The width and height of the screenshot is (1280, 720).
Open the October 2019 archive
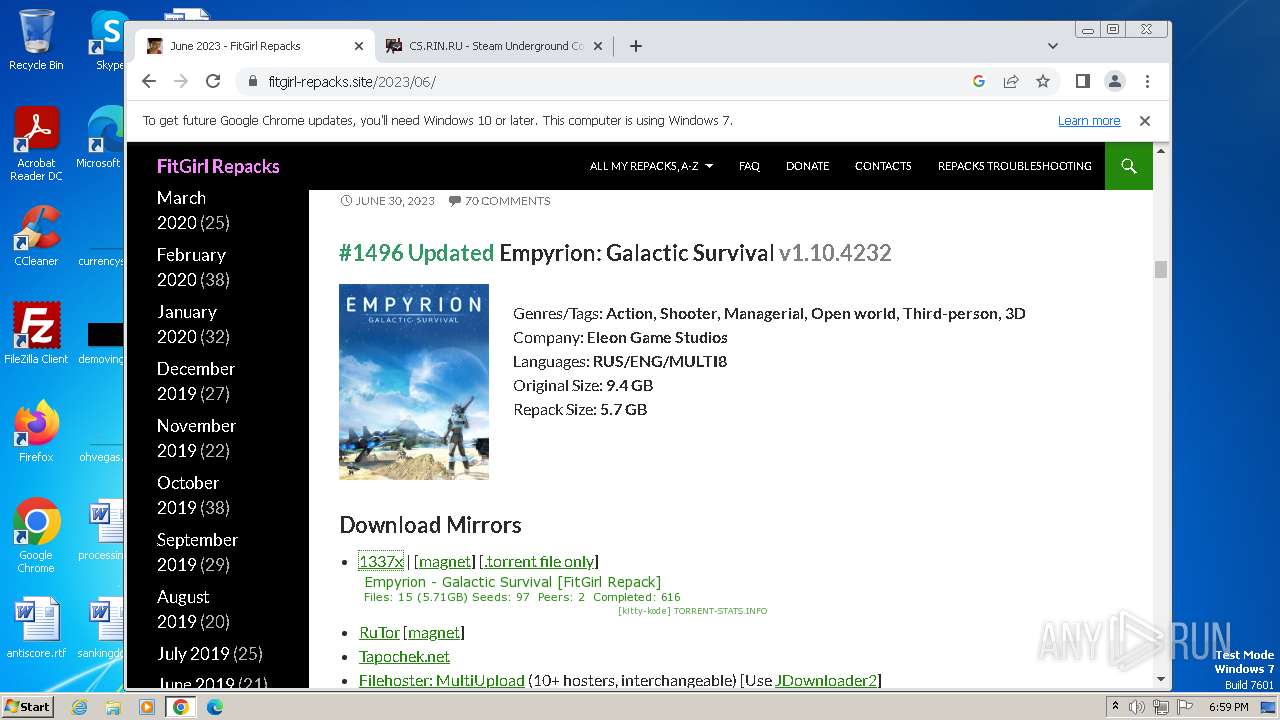point(188,495)
